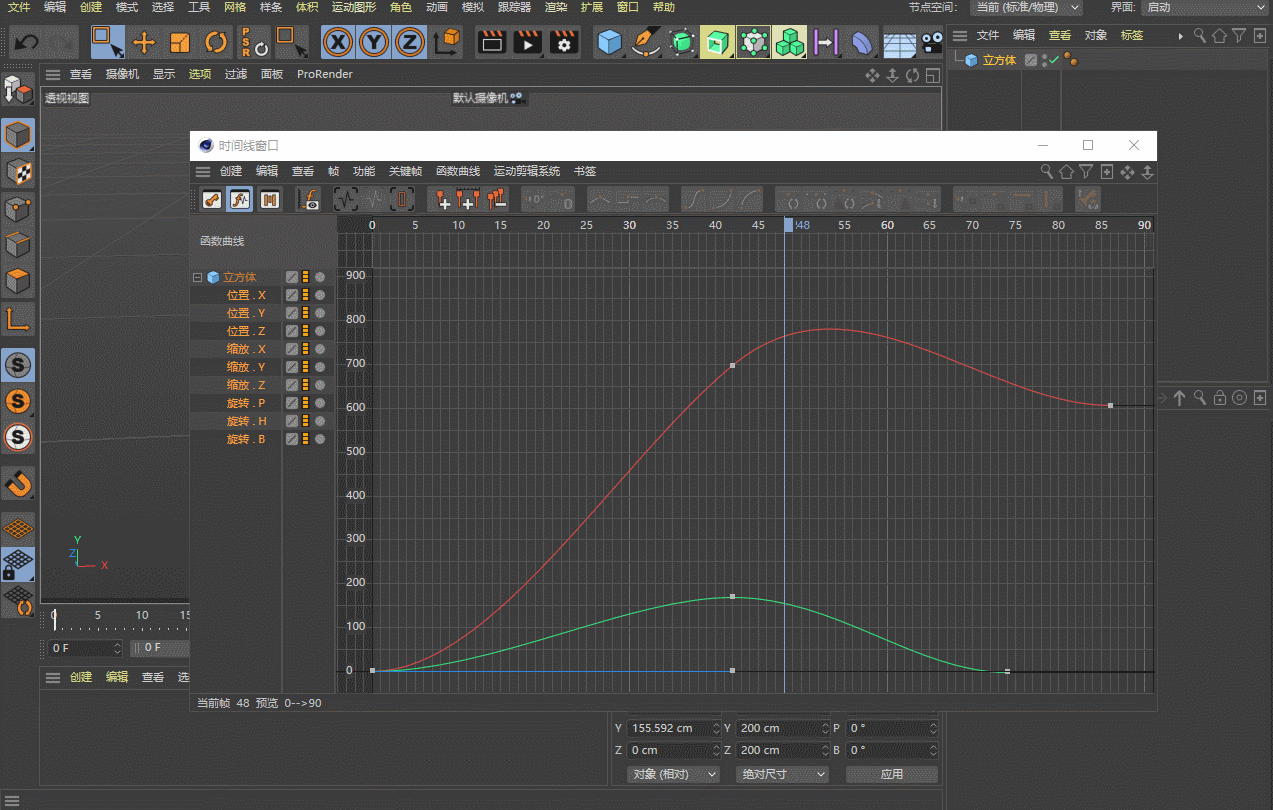The height and width of the screenshot is (810, 1273).
Task: Collapse the 立方体 tree in timeline
Action: coord(198,277)
